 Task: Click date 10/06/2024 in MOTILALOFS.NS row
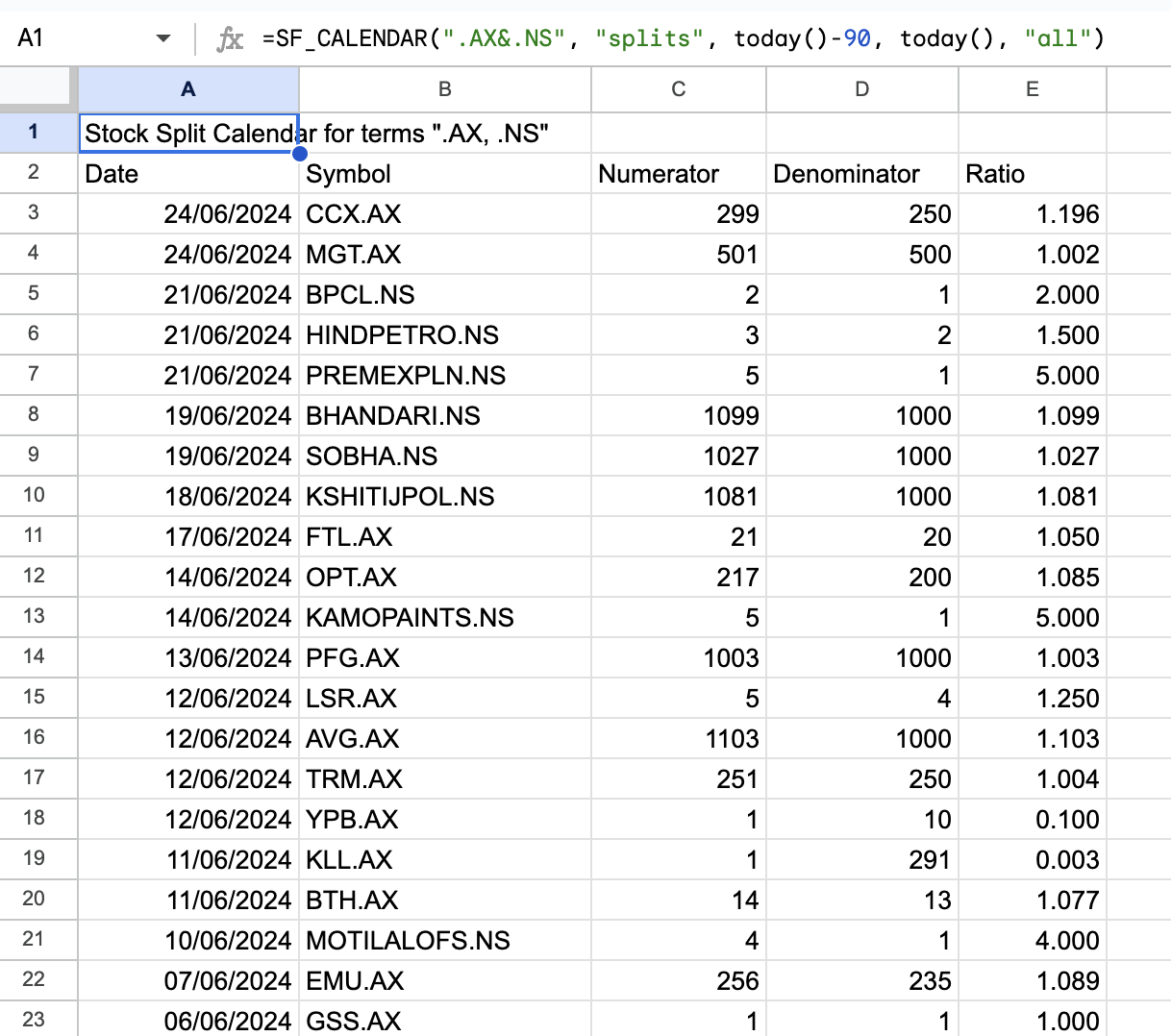point(188,941)
